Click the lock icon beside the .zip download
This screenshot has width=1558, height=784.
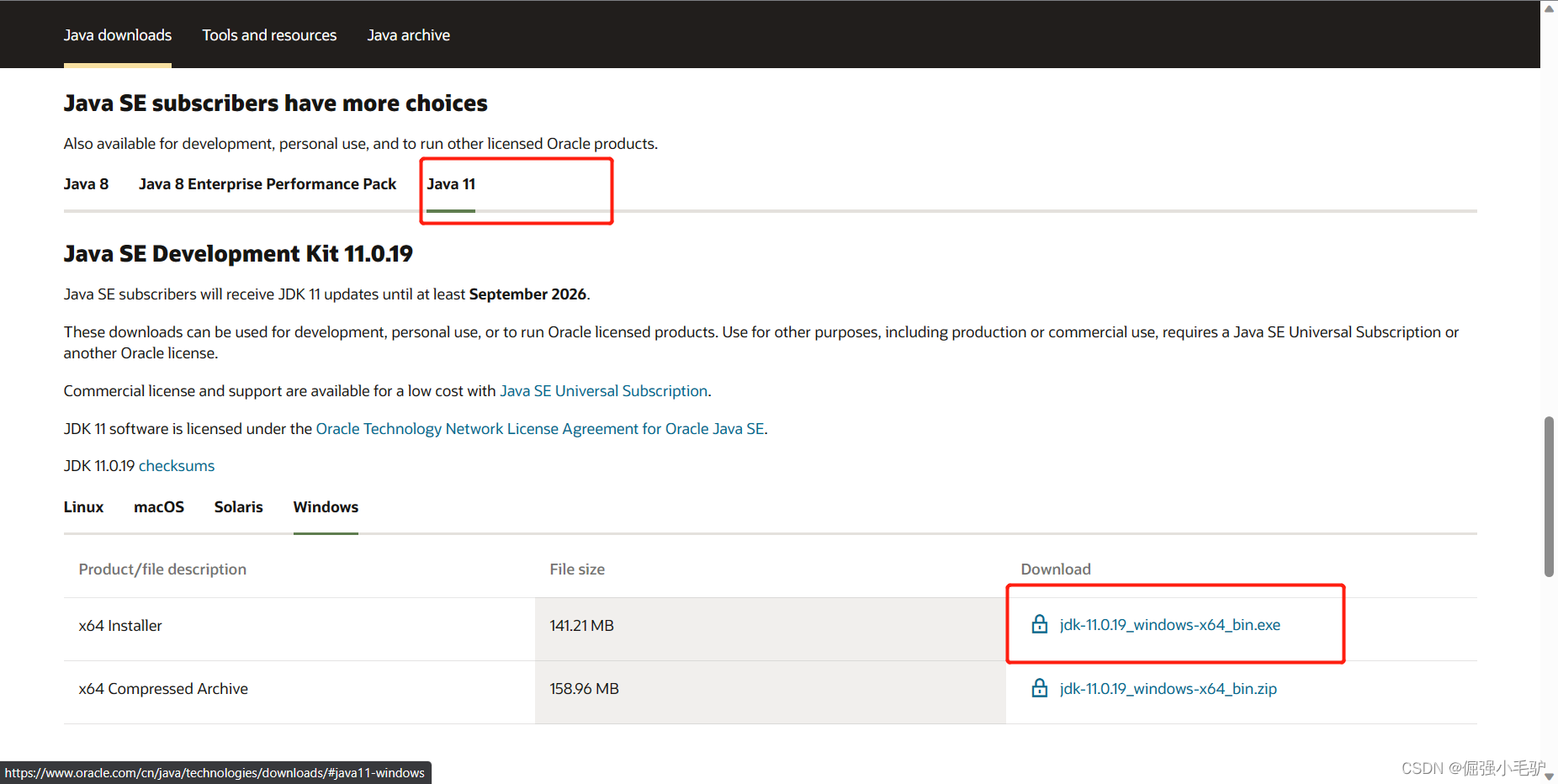click(x=1040, y=688)
